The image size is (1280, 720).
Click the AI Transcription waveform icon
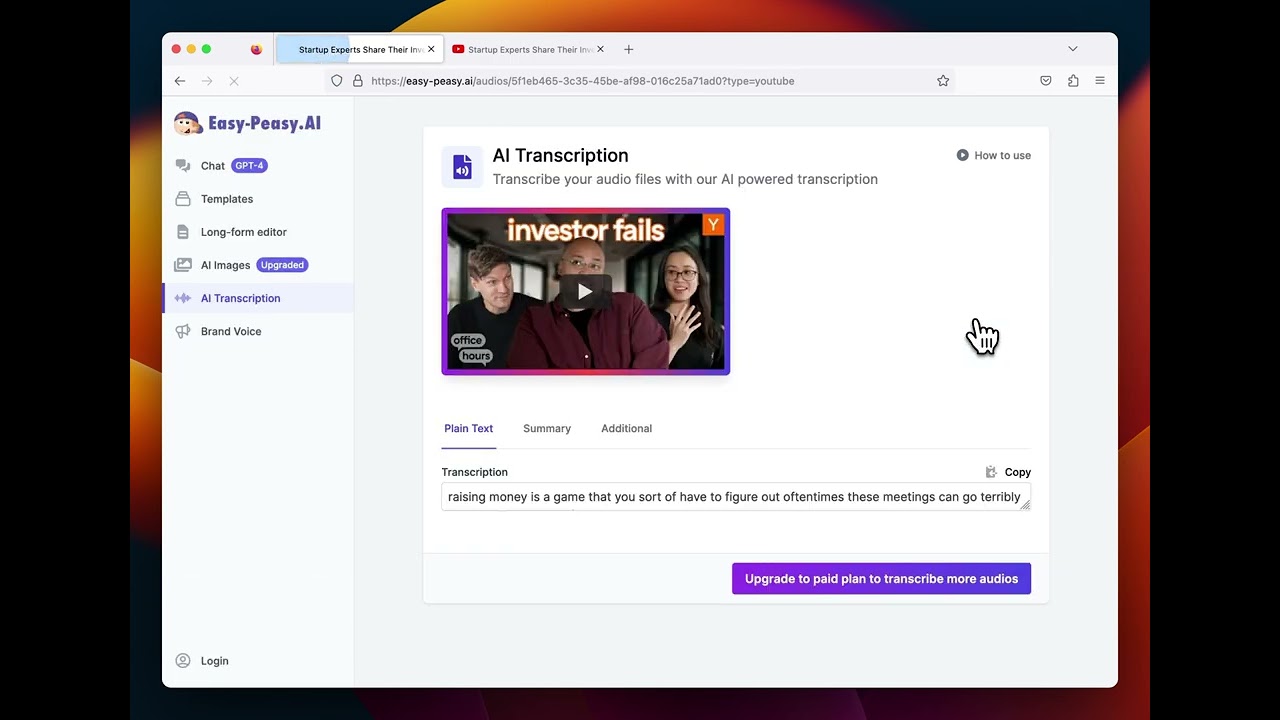point(182,298)
